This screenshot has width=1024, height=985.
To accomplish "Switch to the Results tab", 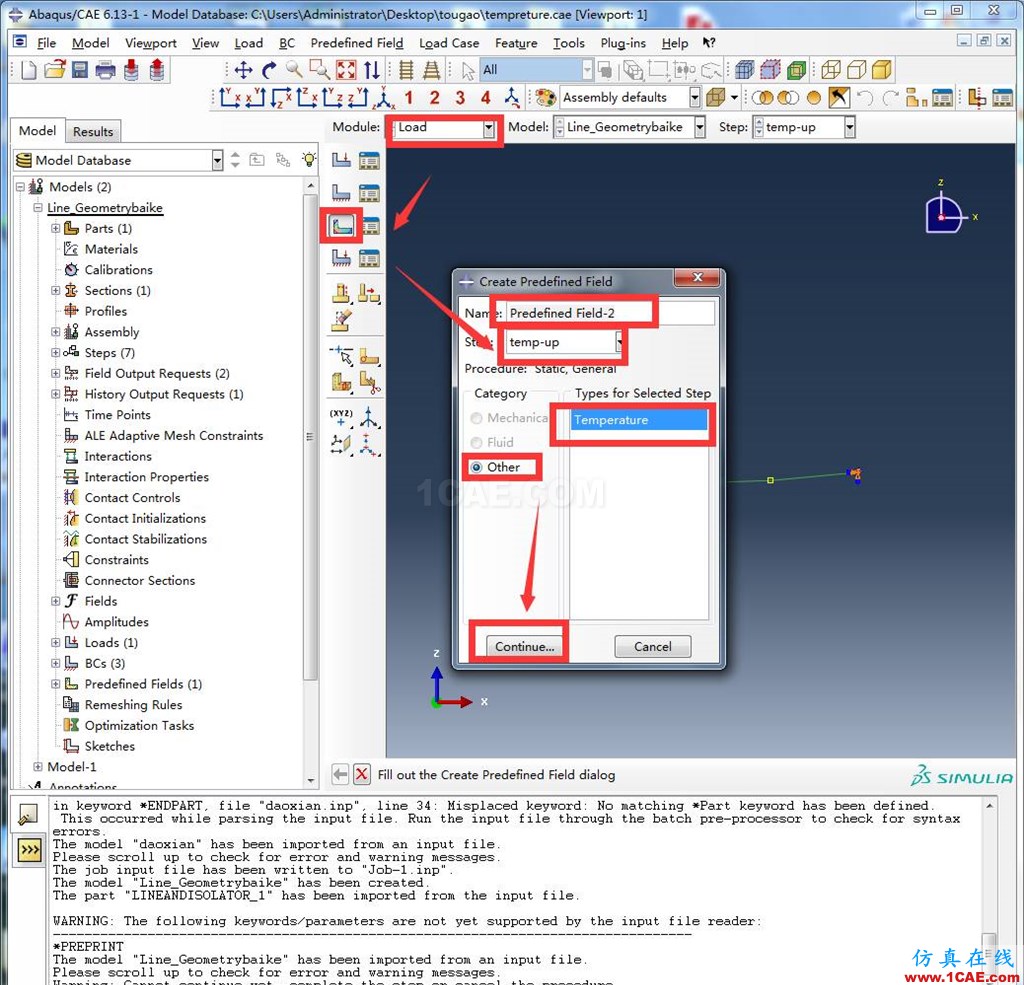I will click(x=93, y=131).
